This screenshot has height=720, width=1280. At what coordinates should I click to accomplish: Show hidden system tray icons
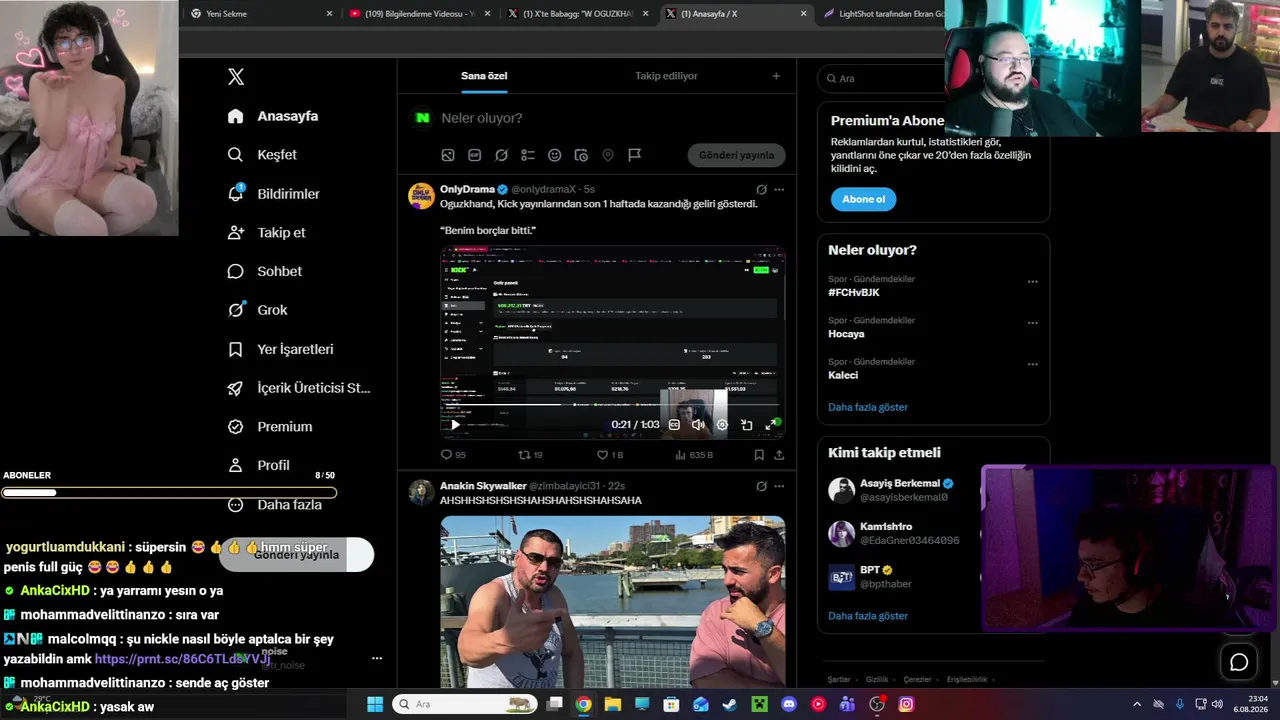(1137, 704)
